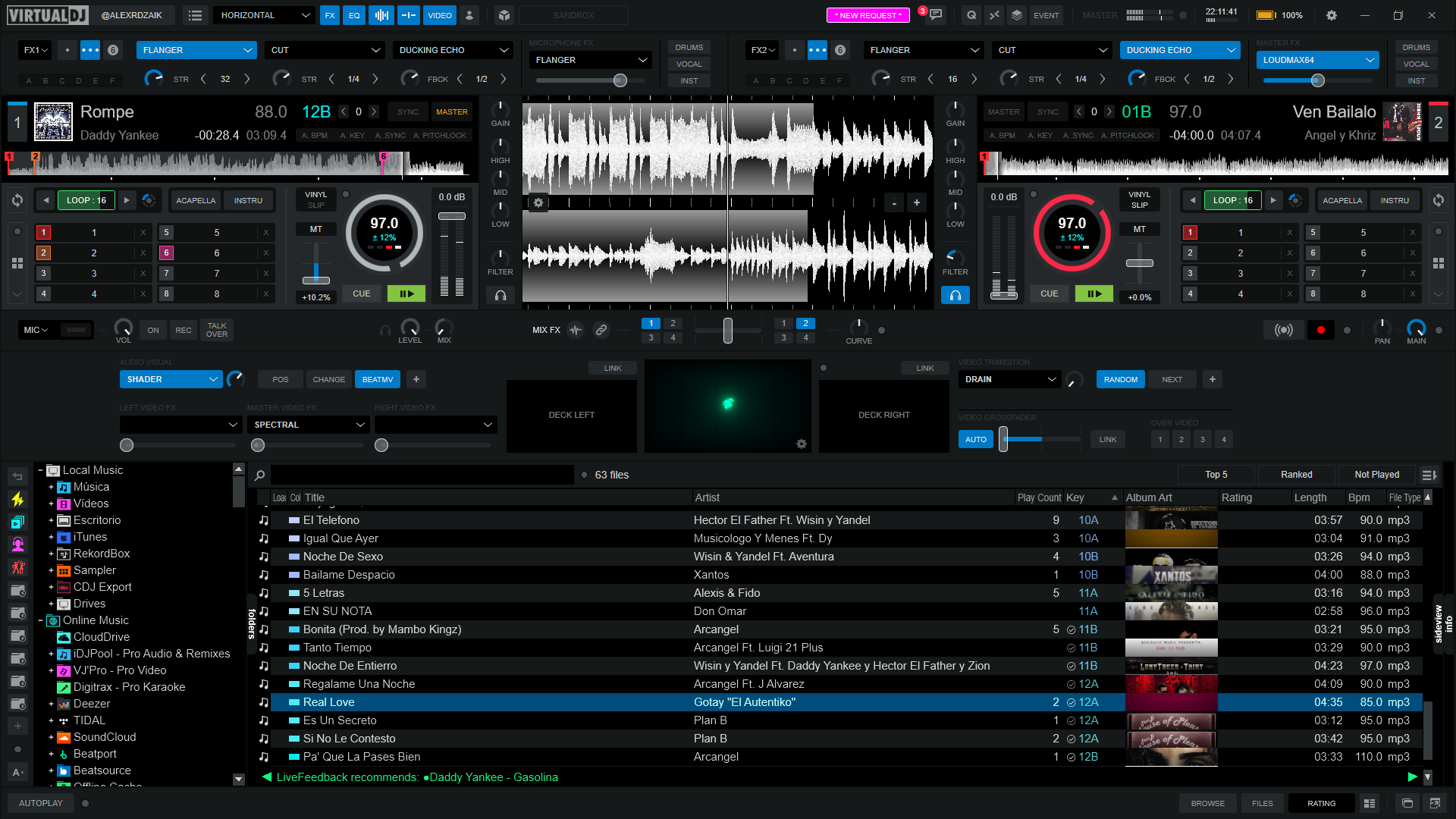The width and height of the screenshot is (1456, 819).
Task: Click the EVENT button in top bar
Action: click(1046, 15)
